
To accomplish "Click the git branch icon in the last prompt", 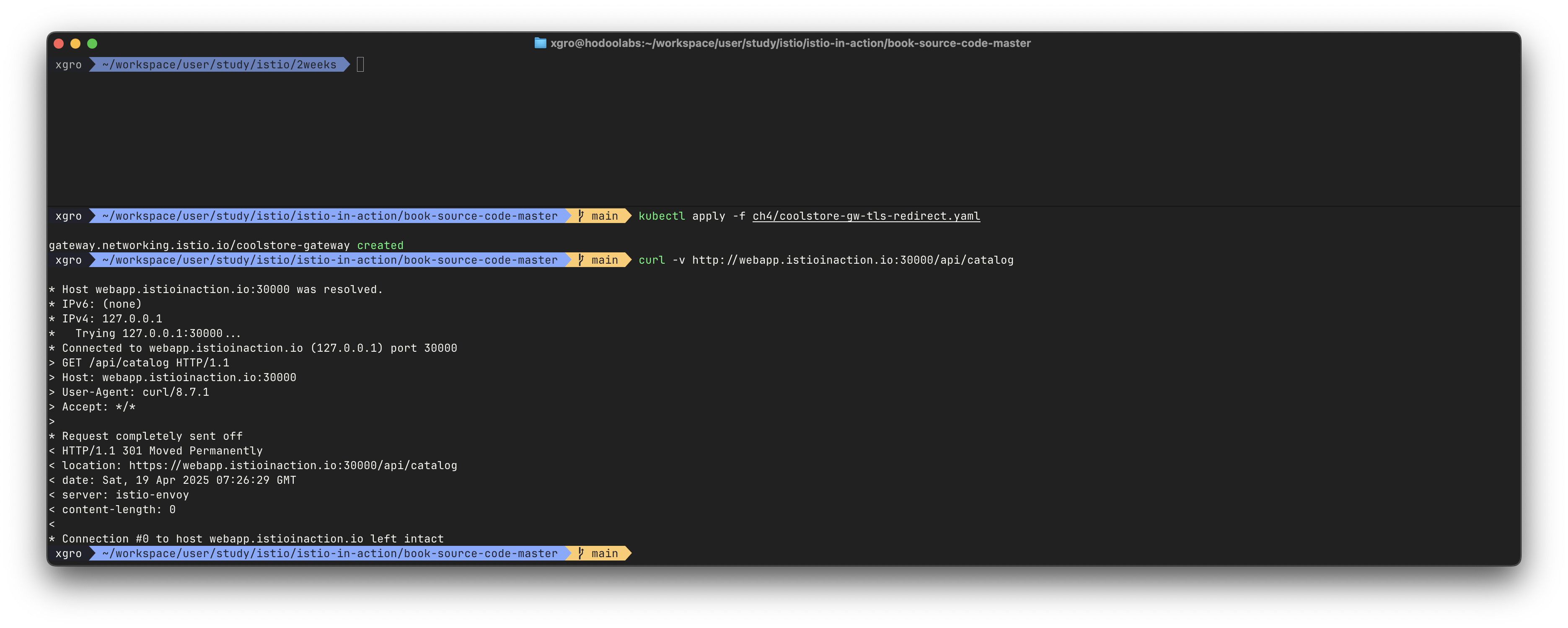I will tap(581, 553).
